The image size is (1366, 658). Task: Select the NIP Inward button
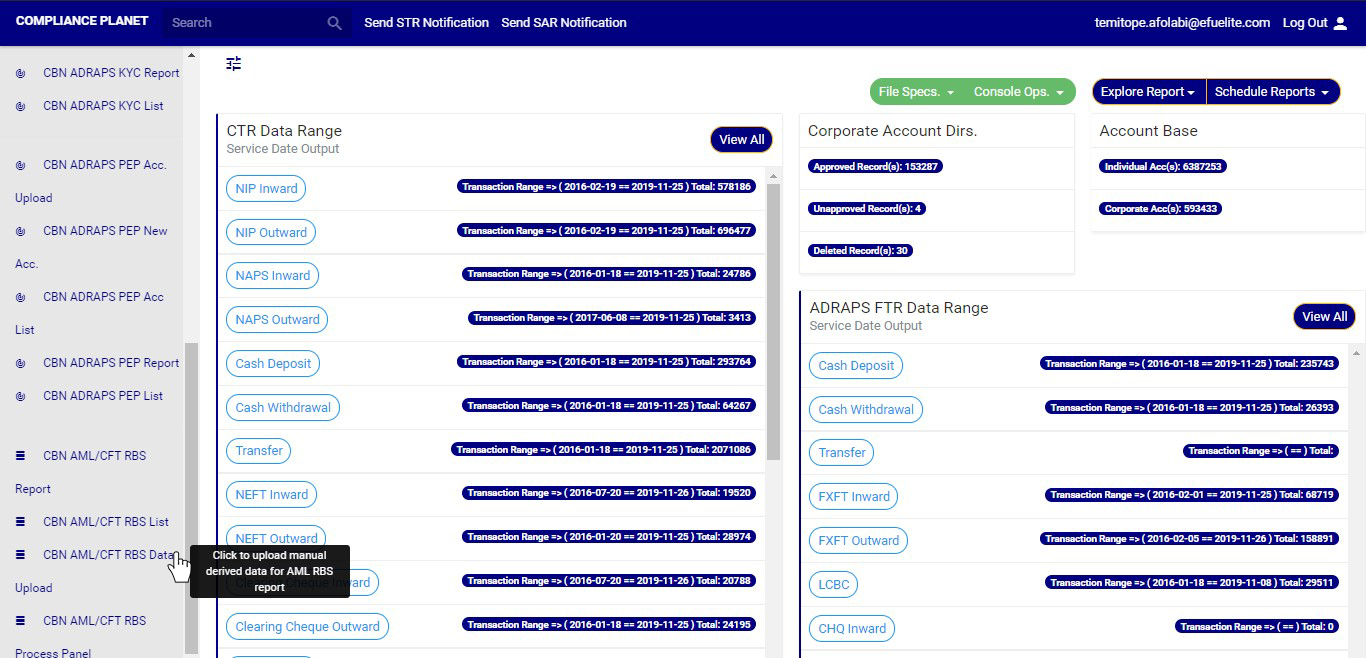[266, 189]
